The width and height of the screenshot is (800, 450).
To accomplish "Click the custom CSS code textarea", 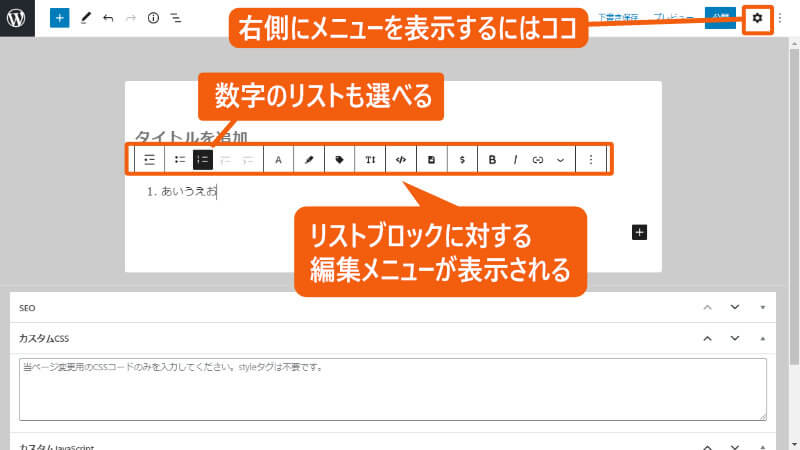I will pyautogui.click(x=393, y=389).
